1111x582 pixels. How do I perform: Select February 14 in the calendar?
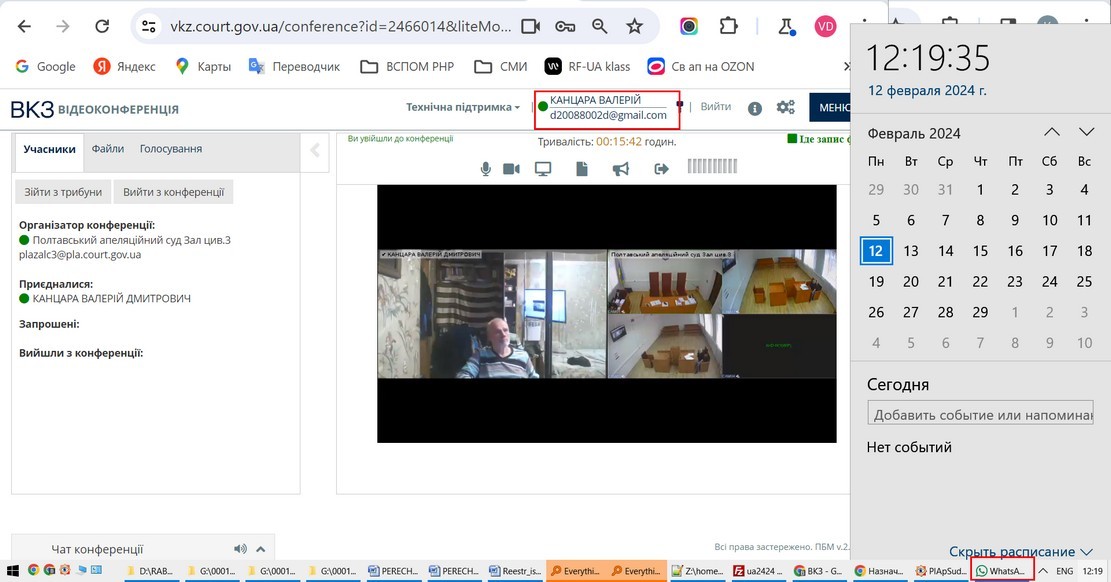click(x=945, y=251)
